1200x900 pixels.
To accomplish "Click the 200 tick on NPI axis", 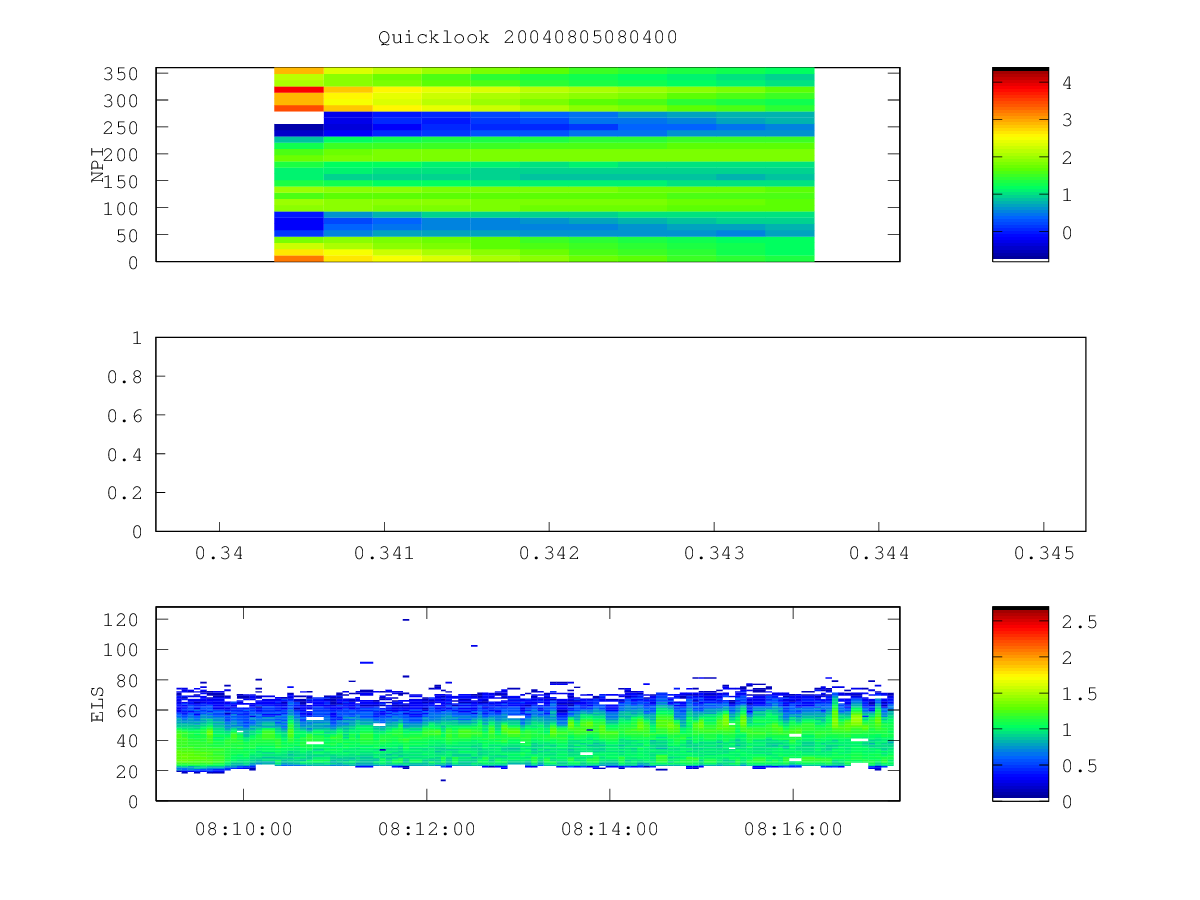I will tap(123, 154).
